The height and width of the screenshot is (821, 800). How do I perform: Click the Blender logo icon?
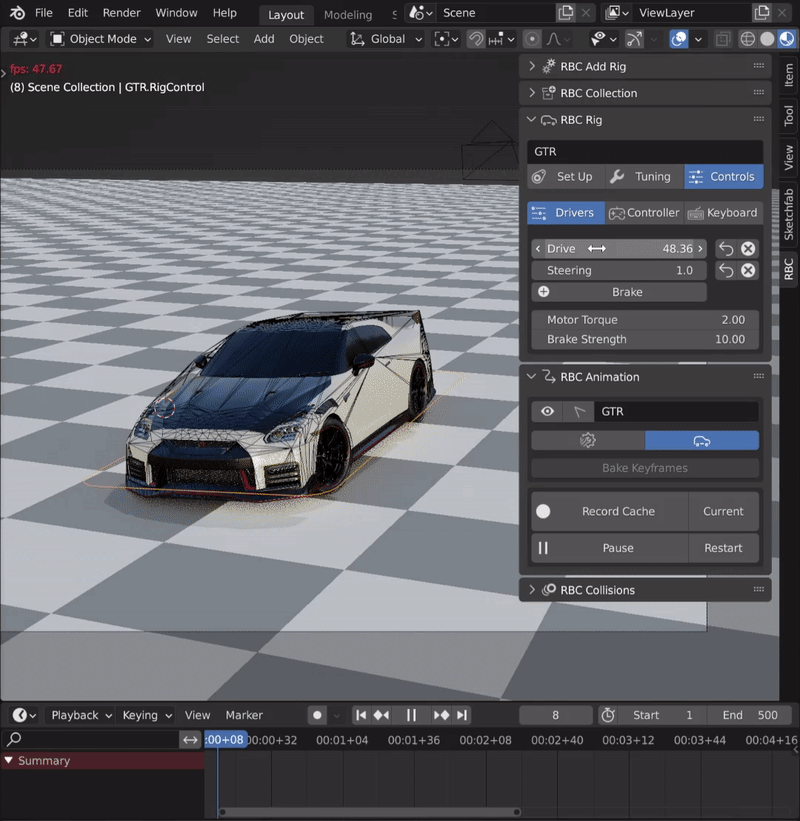pyautogui.click(x=17, y=13)
